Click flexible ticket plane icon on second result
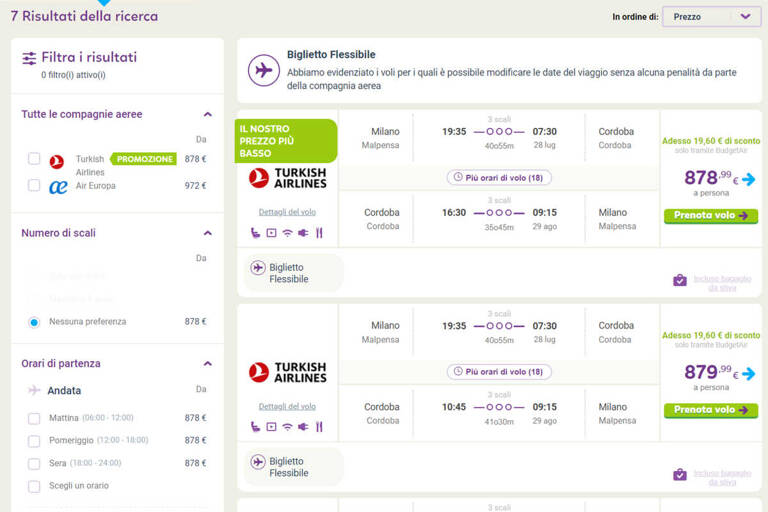Screen dimensions: 768x512 [x=258, y=462]
